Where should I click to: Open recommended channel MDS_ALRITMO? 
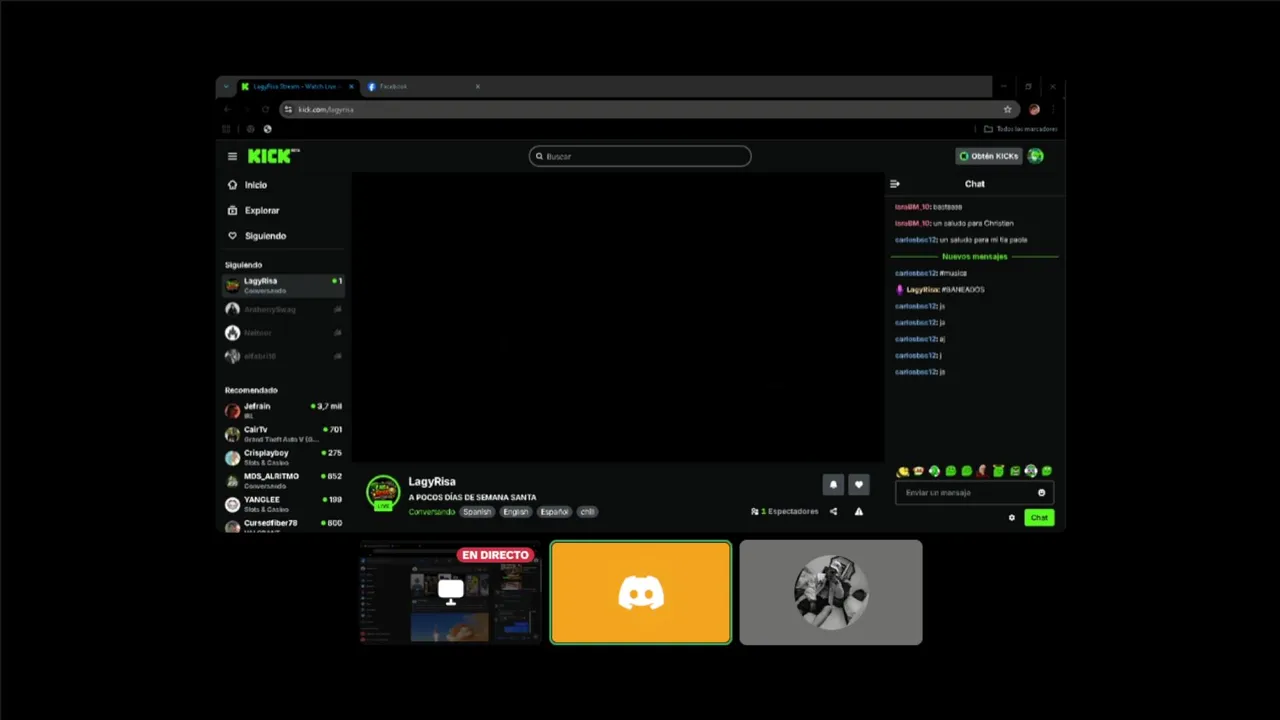(283, 480)
